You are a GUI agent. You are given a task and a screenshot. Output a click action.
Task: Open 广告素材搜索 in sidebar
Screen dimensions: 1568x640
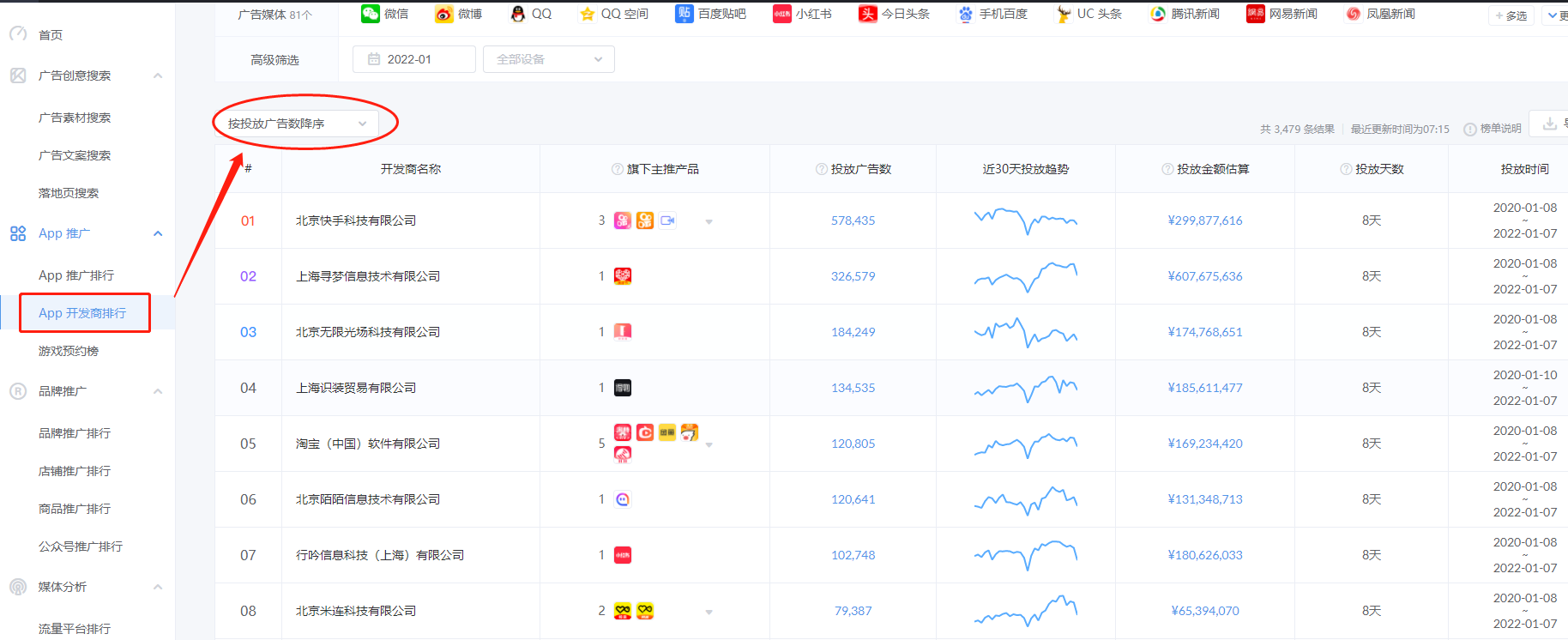pos(75,118)
